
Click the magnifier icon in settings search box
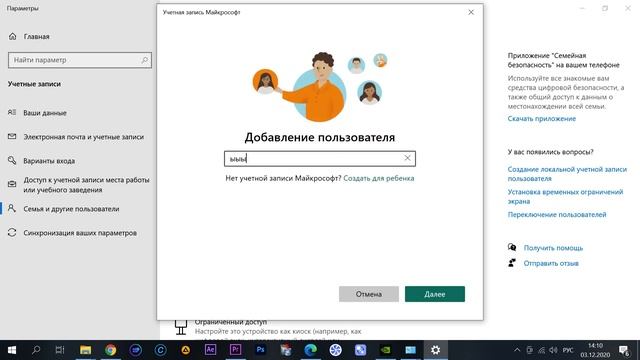(144, 60)
